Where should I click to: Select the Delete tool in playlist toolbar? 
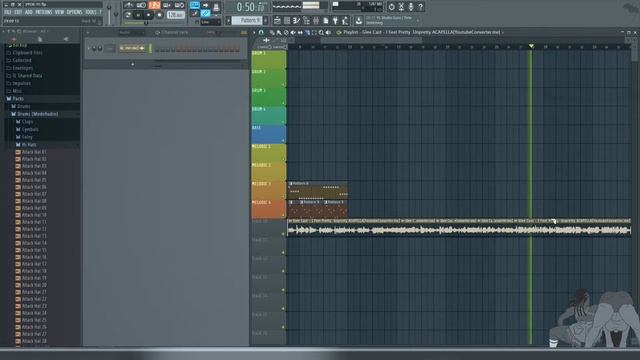[286, 32]
